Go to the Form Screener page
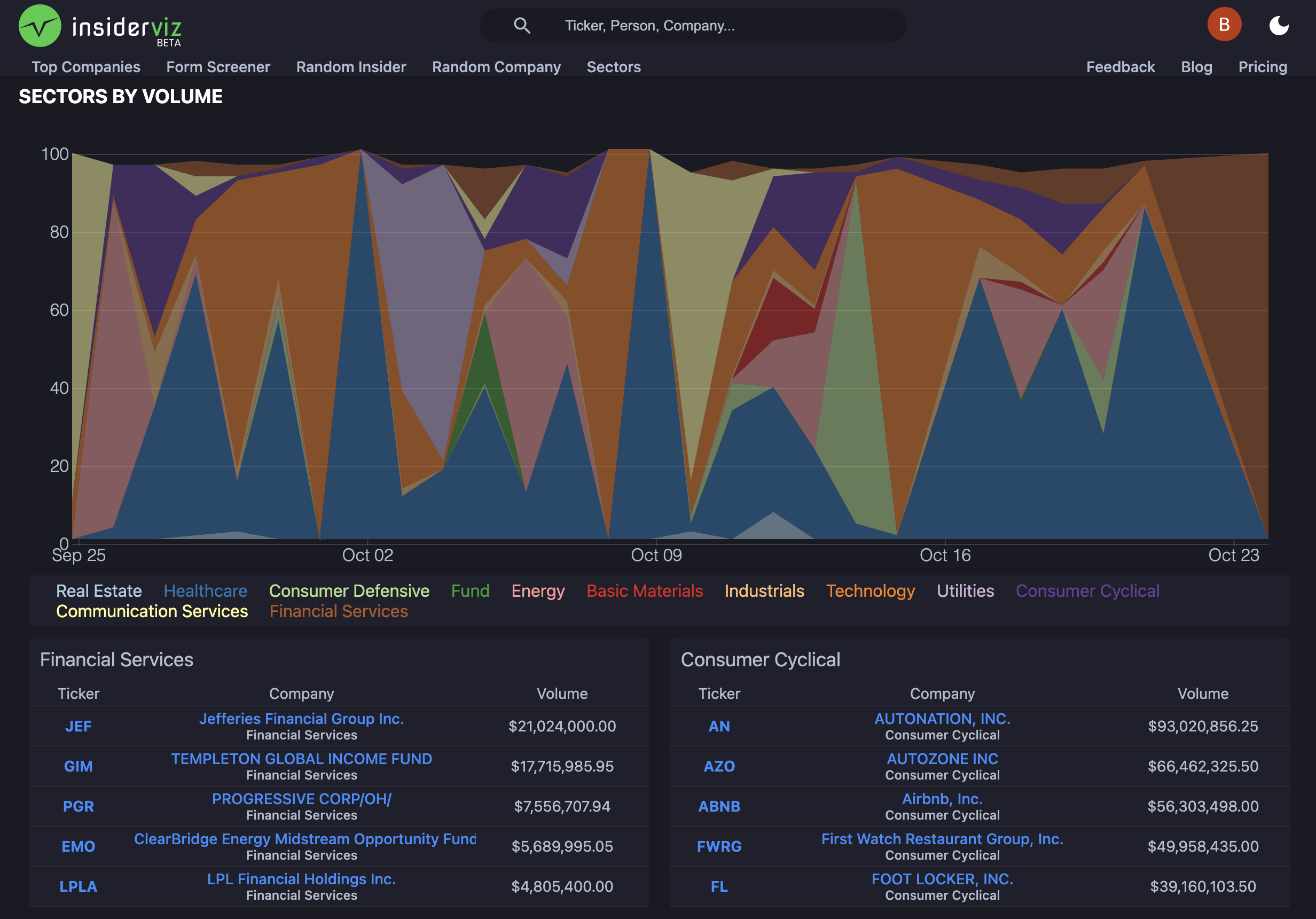The width and height of the screenshot is (1316, 919). (218, 66)
